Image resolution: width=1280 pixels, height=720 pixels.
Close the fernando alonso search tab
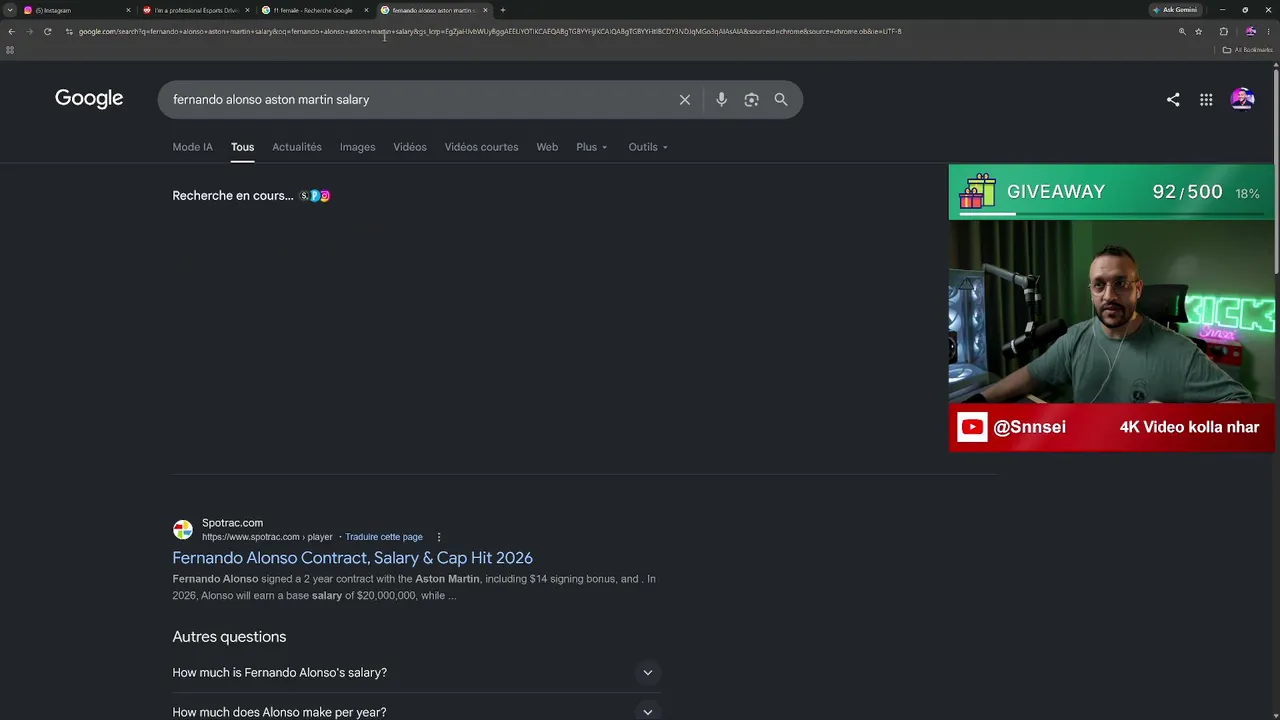485,10
